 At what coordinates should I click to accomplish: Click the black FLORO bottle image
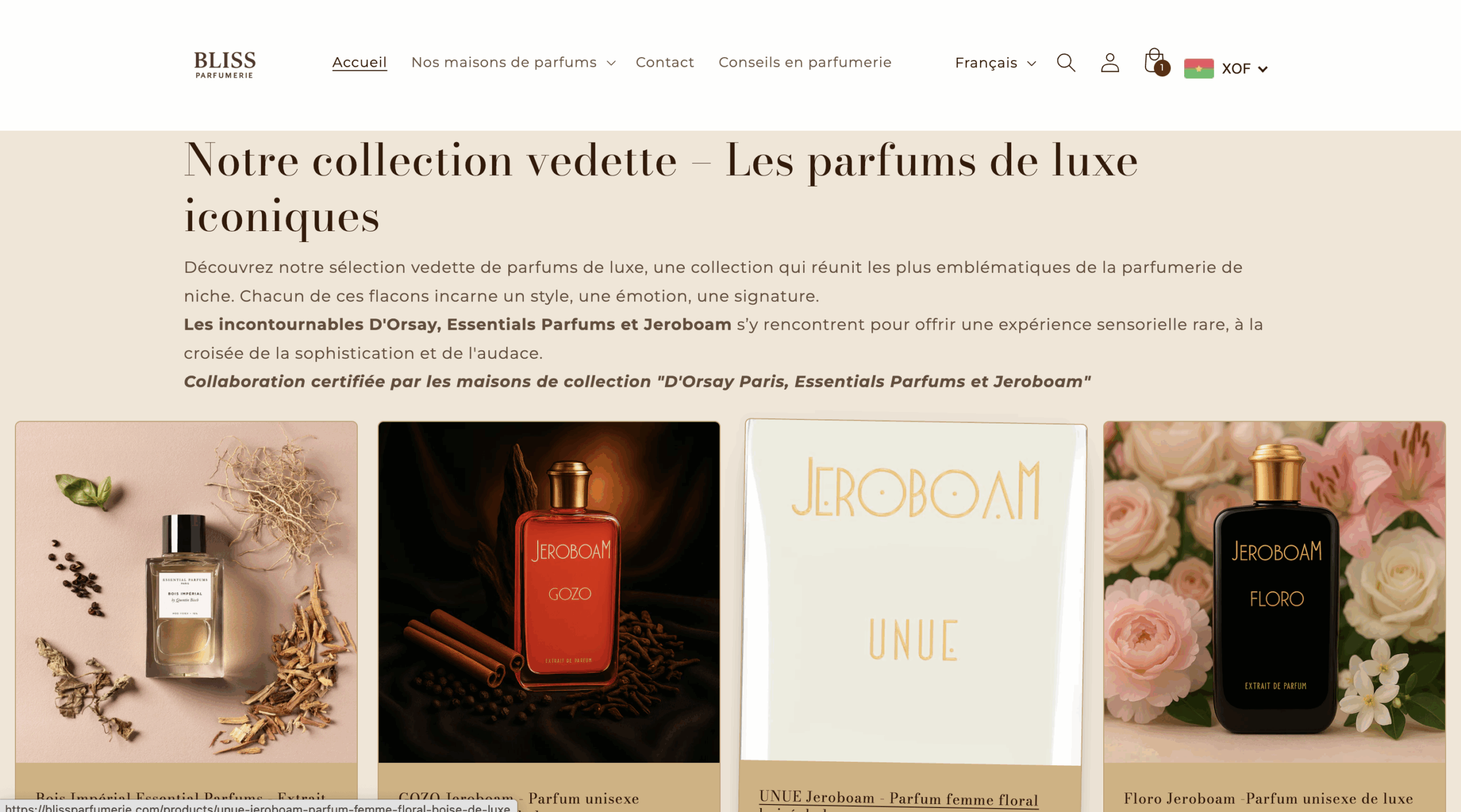coord(1274,592)
